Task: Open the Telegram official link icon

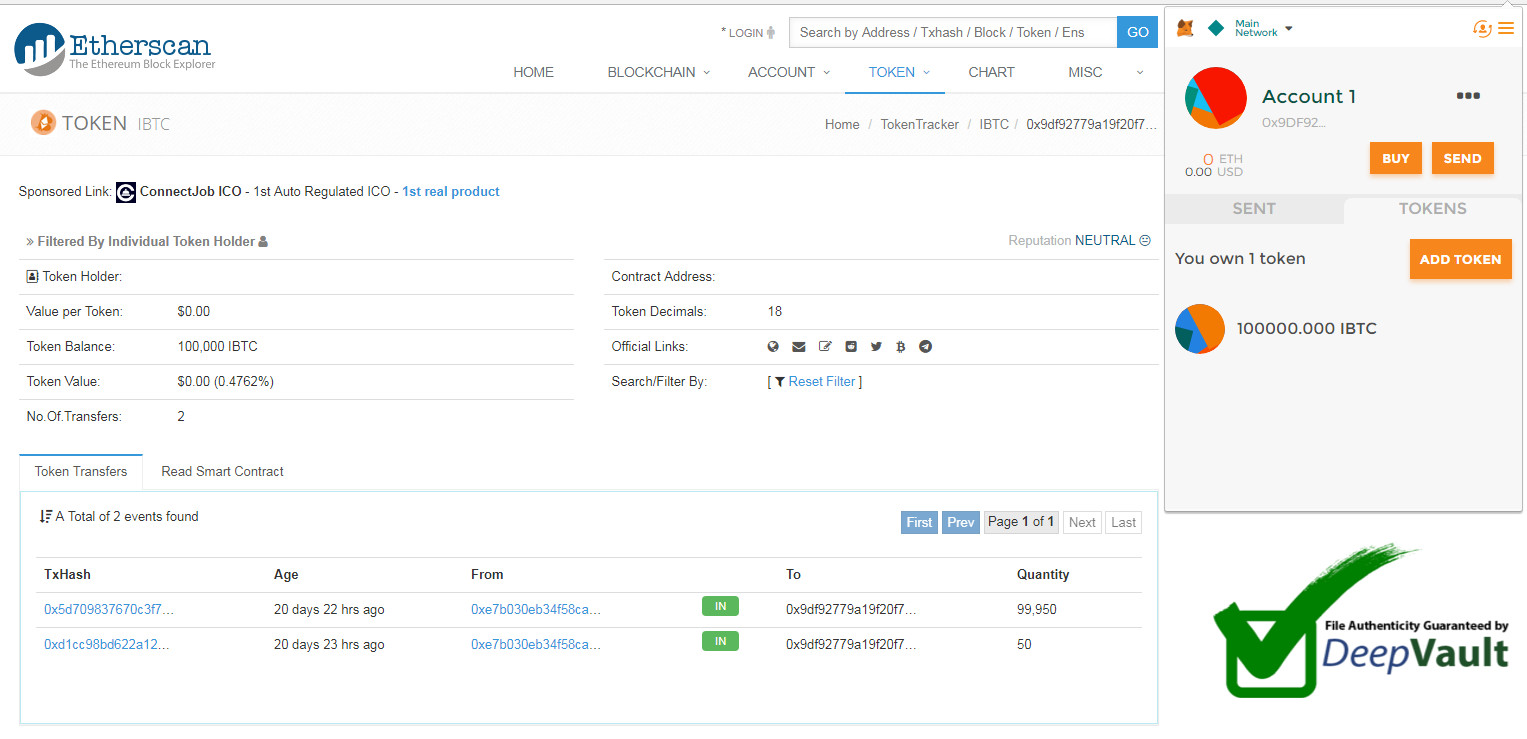Action: 926,347
